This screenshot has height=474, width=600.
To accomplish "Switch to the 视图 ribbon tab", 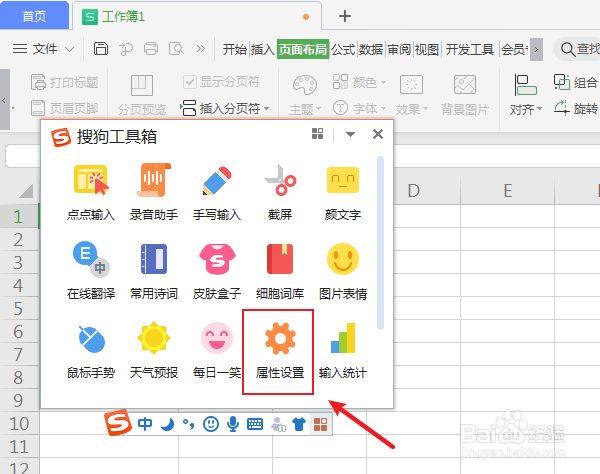I will (x=427, y=49).
